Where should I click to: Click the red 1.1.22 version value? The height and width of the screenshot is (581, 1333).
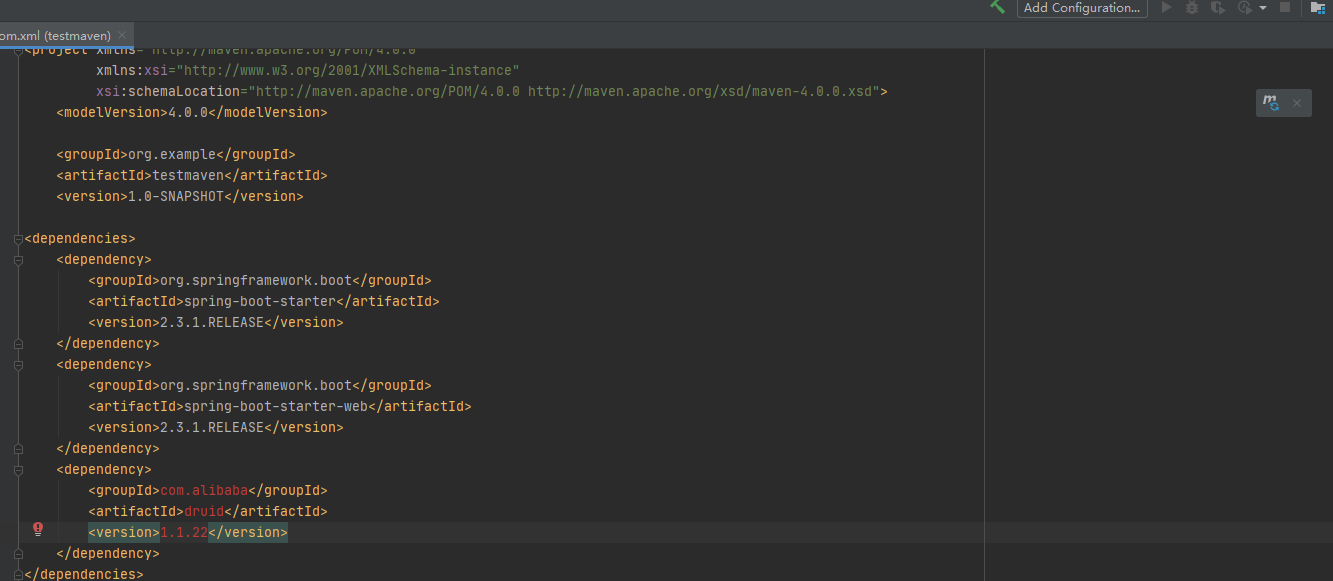[x=184, y=532]
